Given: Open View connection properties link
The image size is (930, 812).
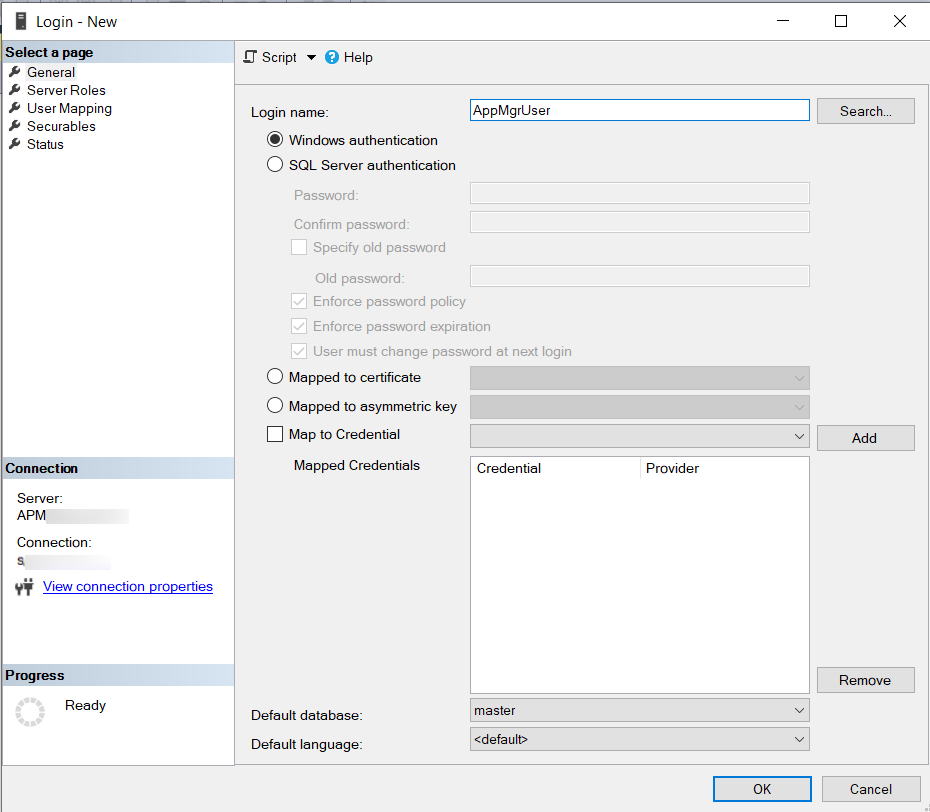Looking at the screenshot, I should [128, 586].
